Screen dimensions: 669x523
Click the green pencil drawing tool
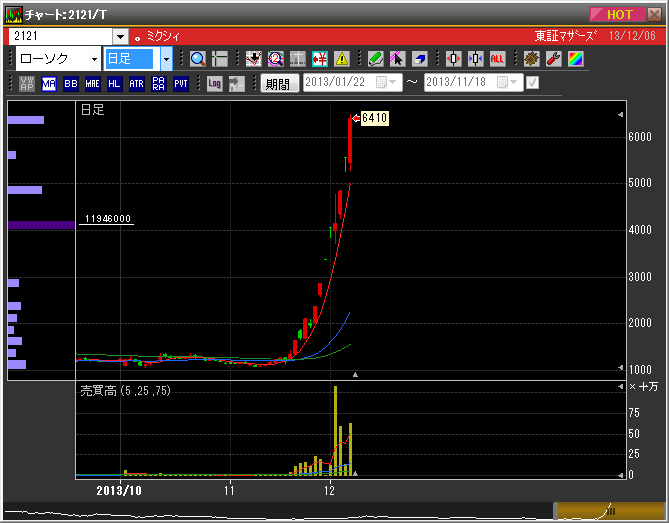click(x=375, y=59)
